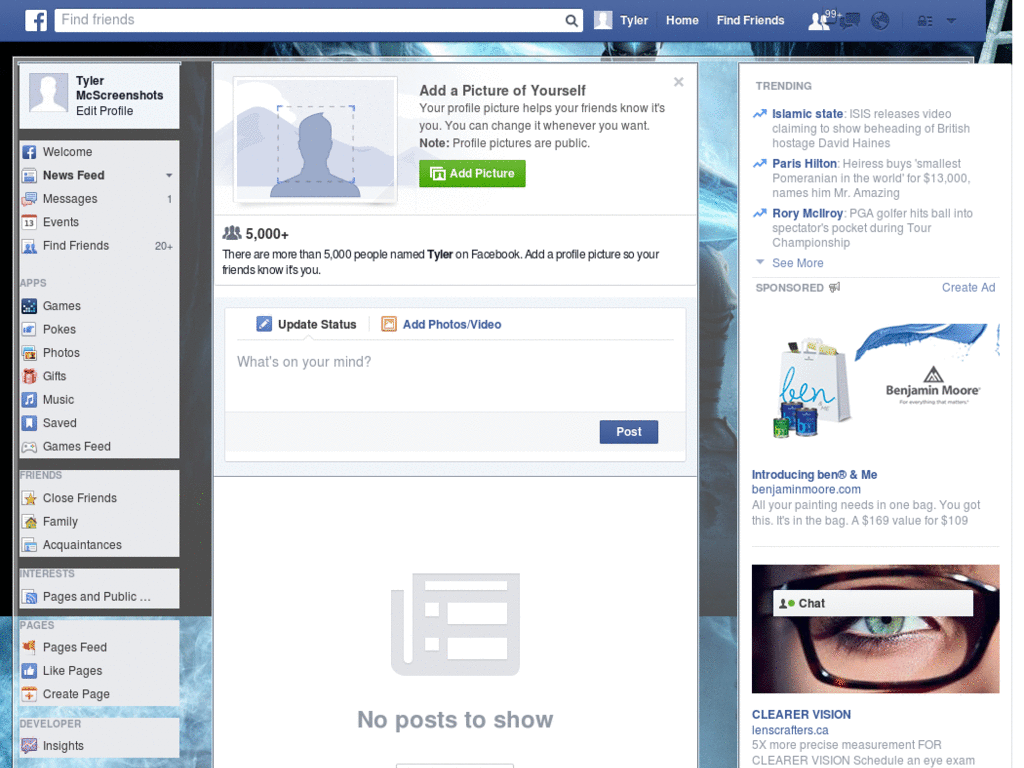Click Tyler profile thumbnail in top bar
The width and height of the screenshot is (1024, 768).
coord(603,20)
